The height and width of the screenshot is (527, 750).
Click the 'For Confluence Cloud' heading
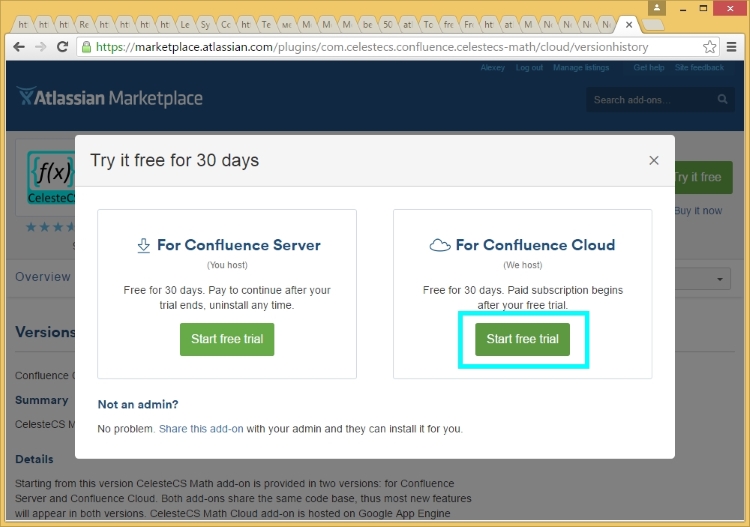click(535, 245)
